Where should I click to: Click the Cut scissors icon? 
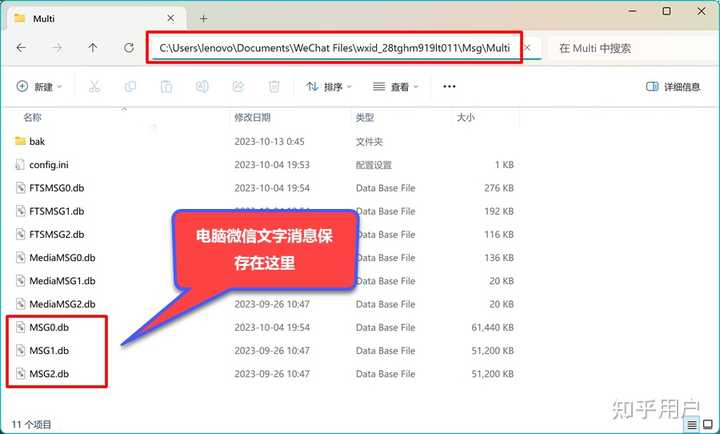(94, 86)
